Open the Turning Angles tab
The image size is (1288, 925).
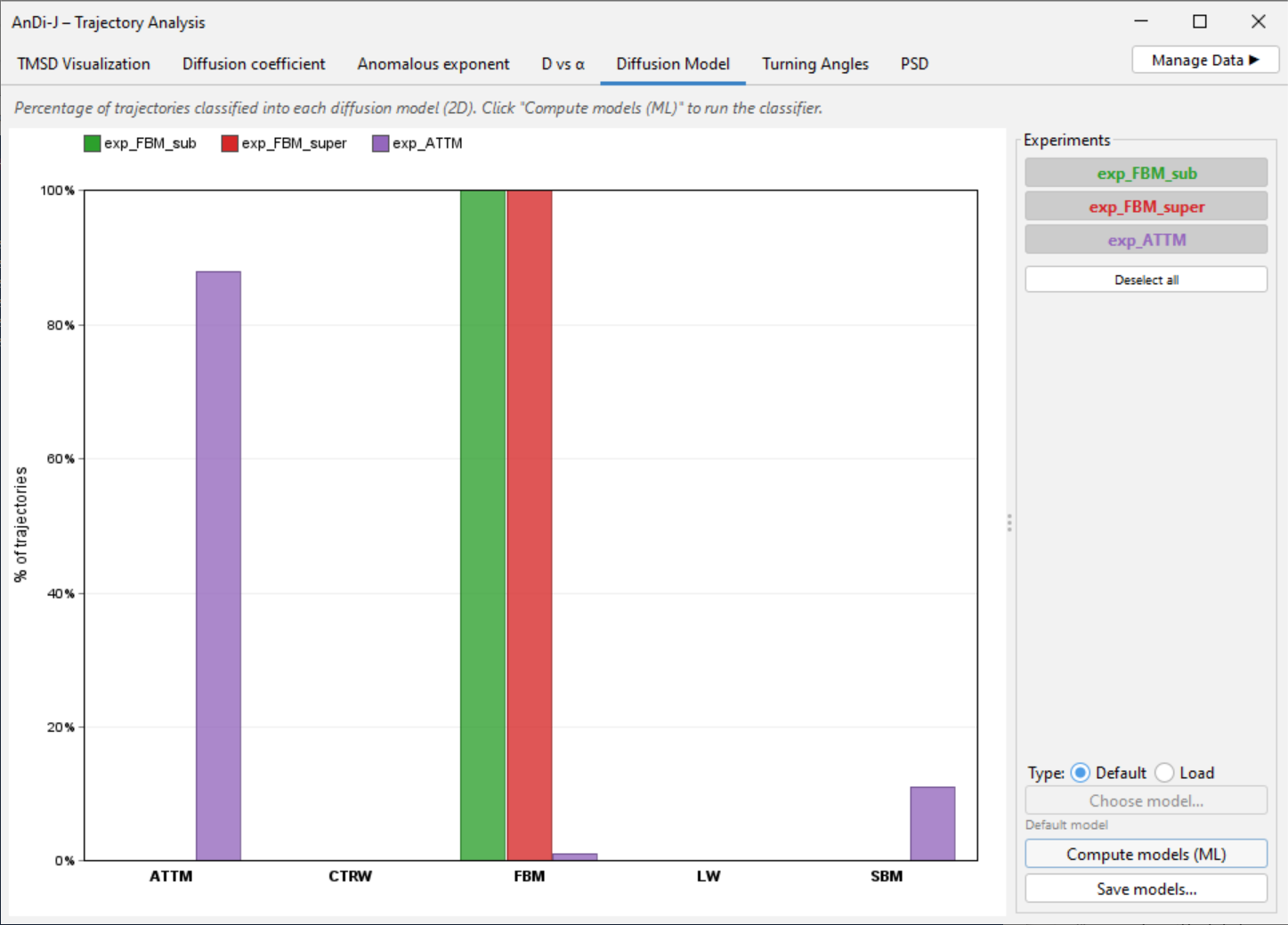[x=815, y=64]
